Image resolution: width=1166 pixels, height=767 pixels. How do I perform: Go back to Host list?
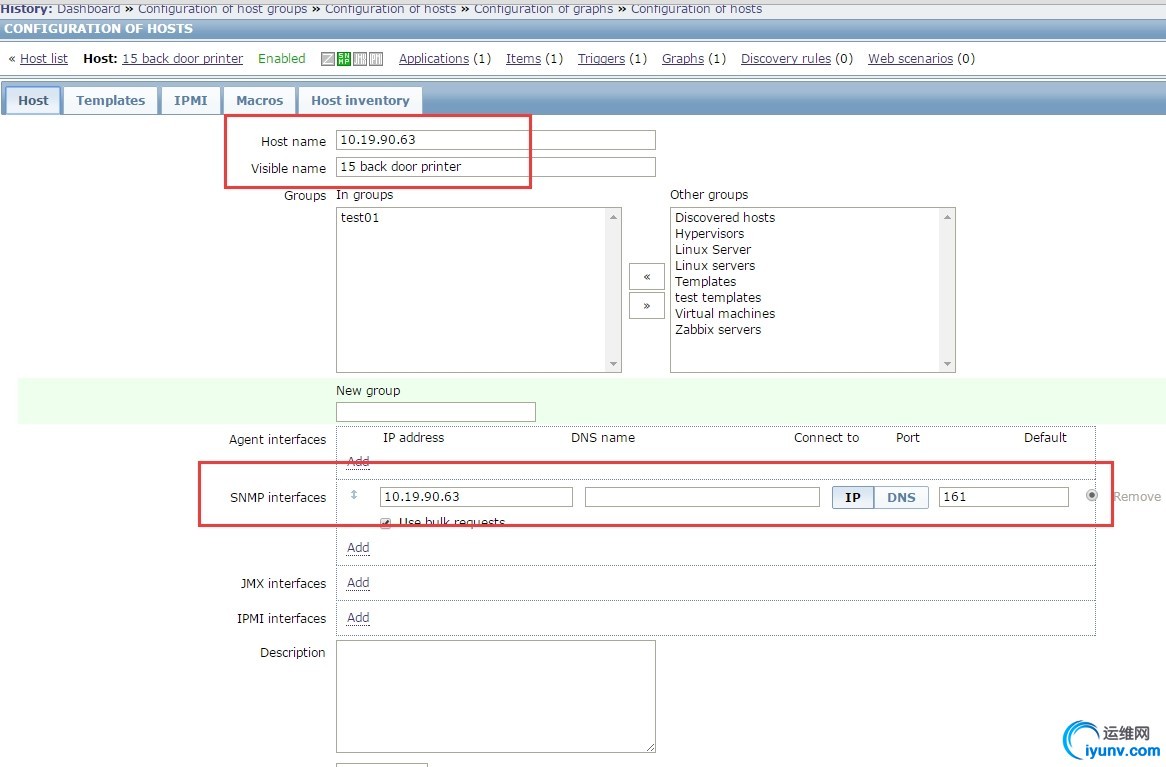44,59
